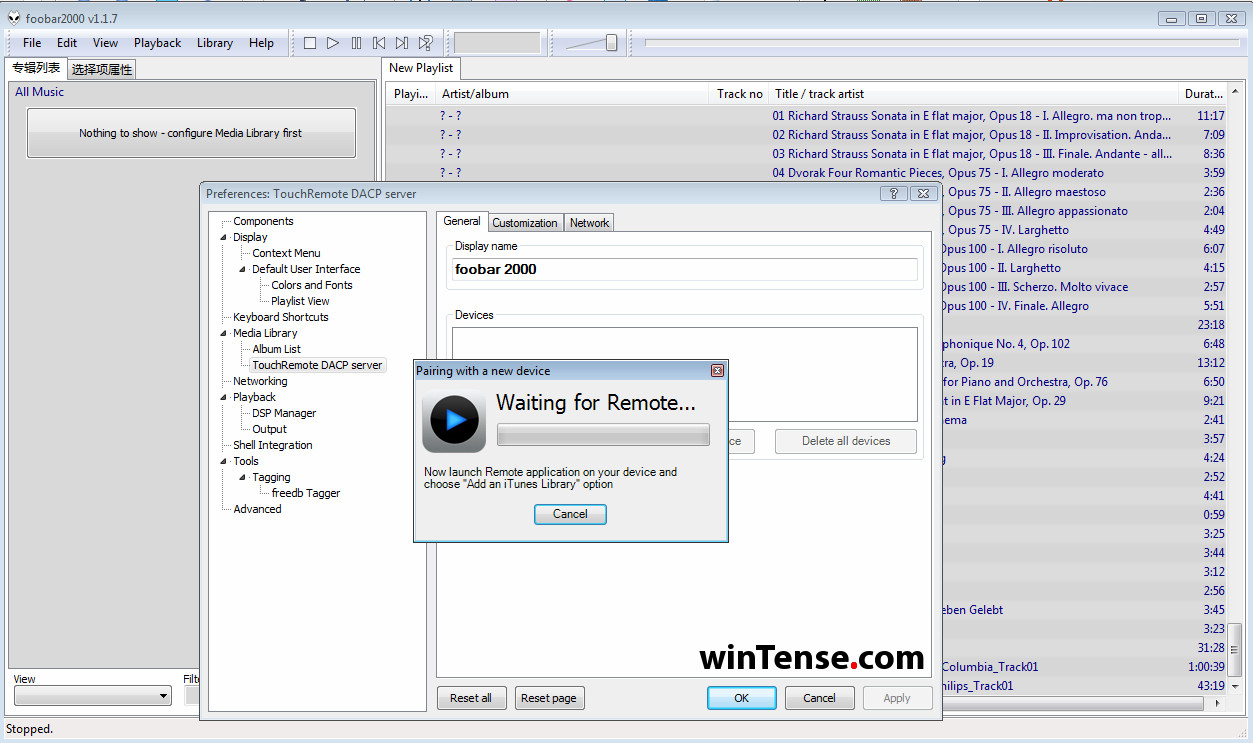
Task: Click the Track no column header
Action: [x=740, y=94]
